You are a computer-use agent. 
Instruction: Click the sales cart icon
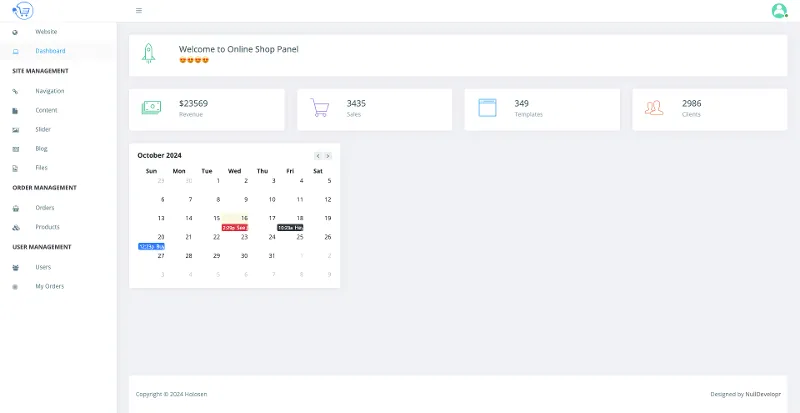tap(319, 108)
